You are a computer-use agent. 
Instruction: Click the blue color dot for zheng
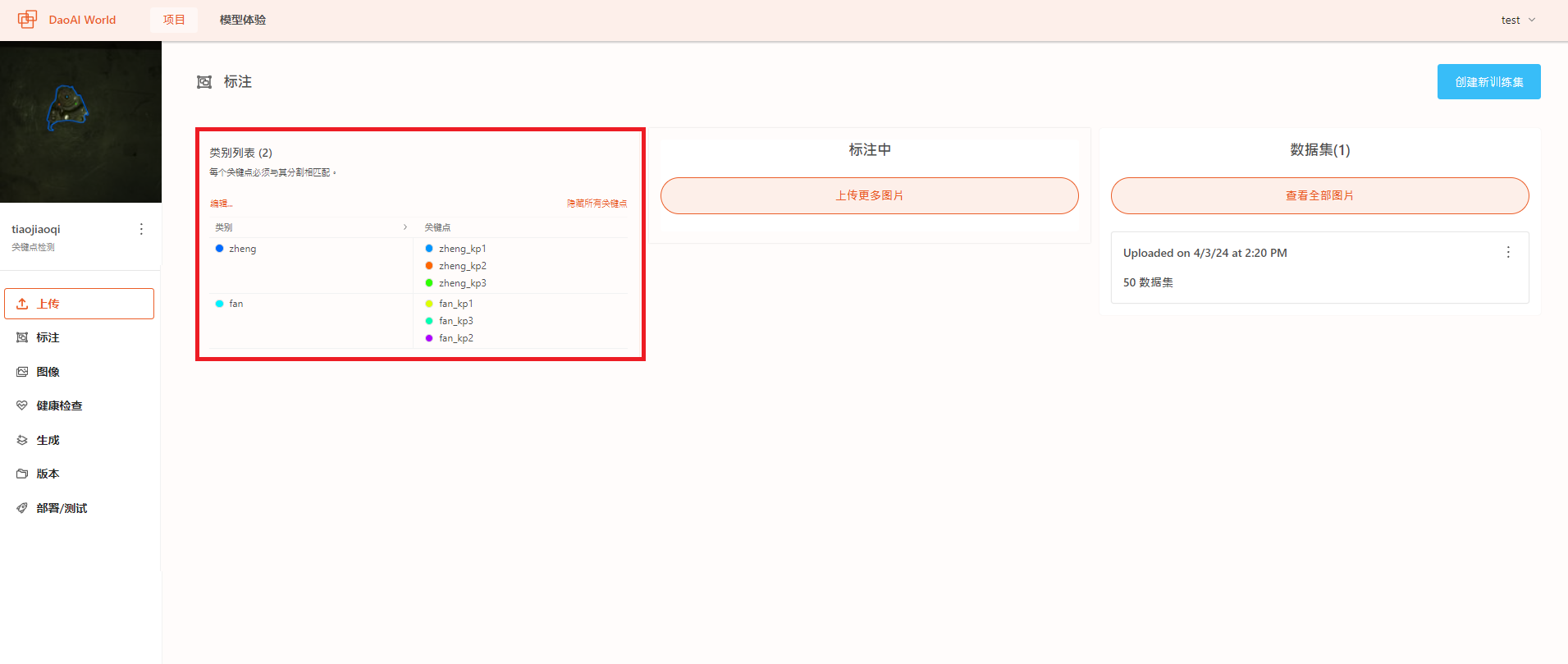click(x=219, y=249)
